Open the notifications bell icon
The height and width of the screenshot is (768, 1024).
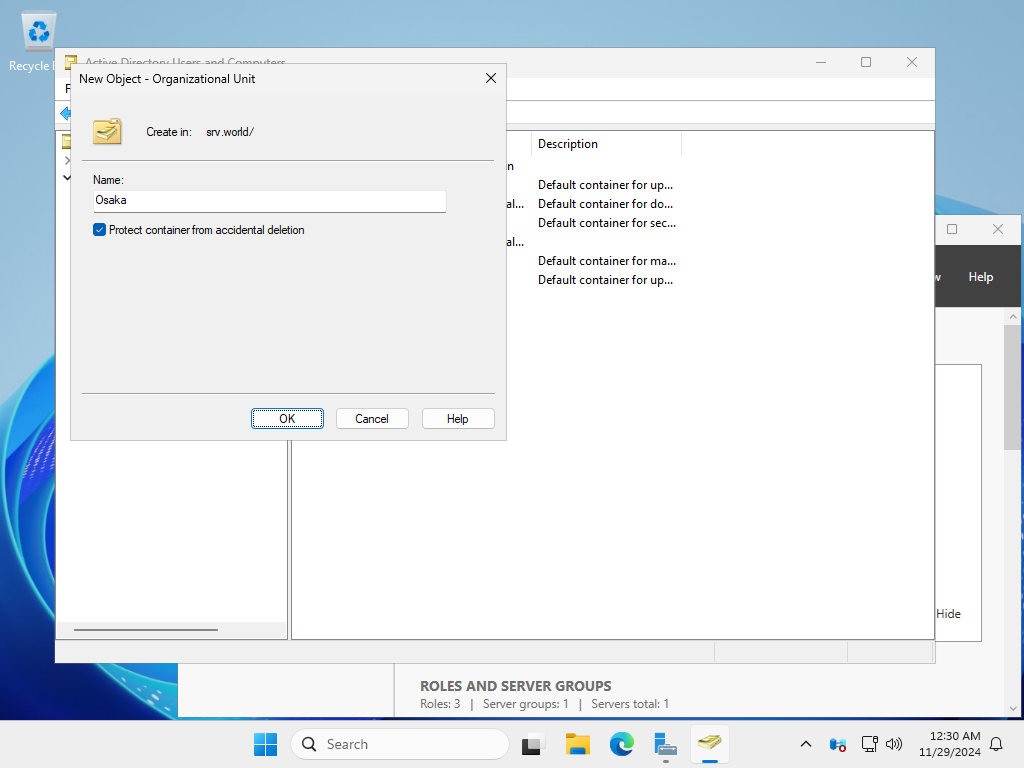(x=996, y=744)
